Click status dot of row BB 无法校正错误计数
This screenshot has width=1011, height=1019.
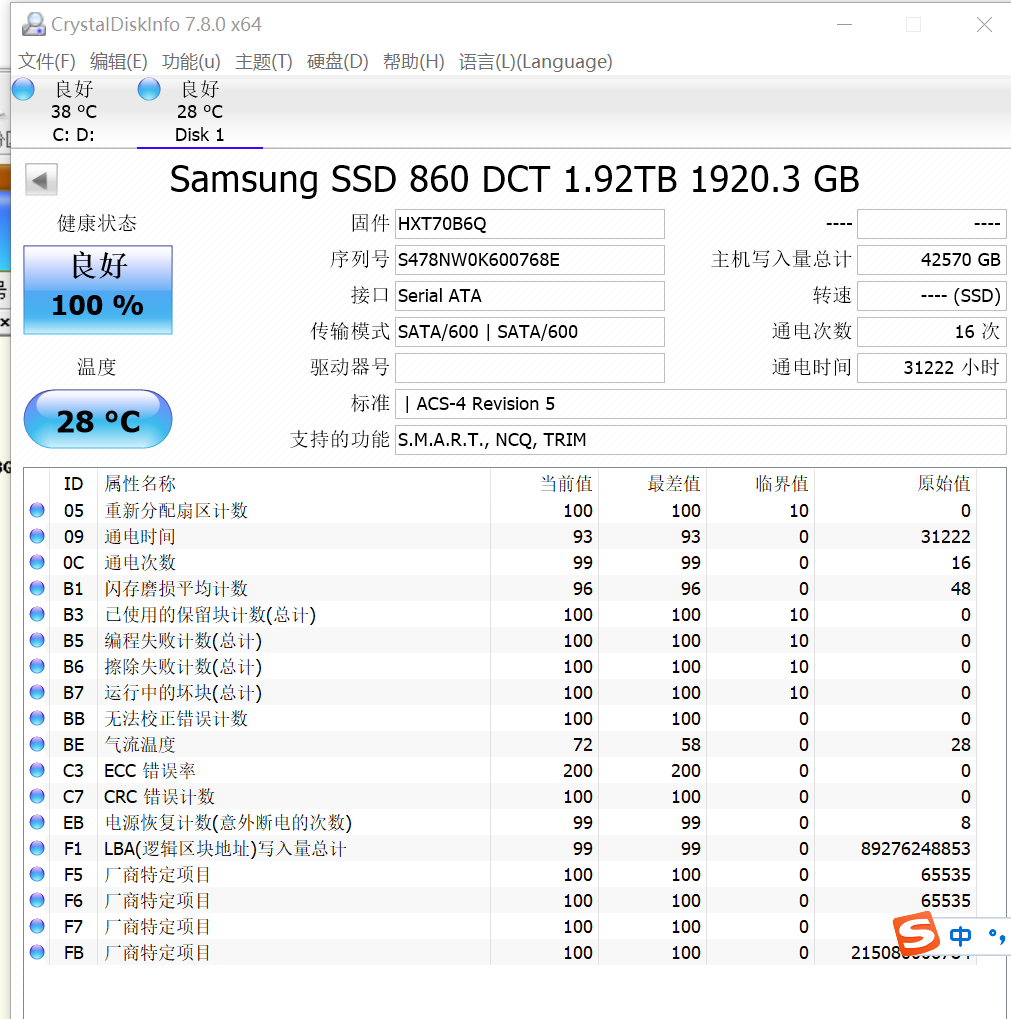tap(37, 718)
